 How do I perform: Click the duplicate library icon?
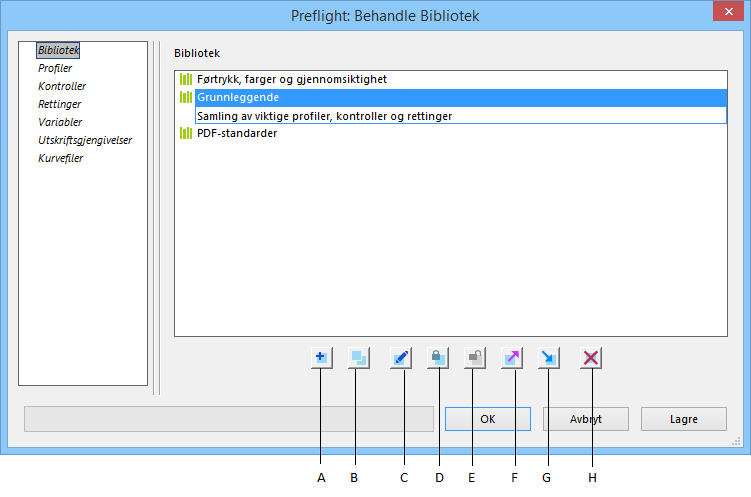[359, 357]
